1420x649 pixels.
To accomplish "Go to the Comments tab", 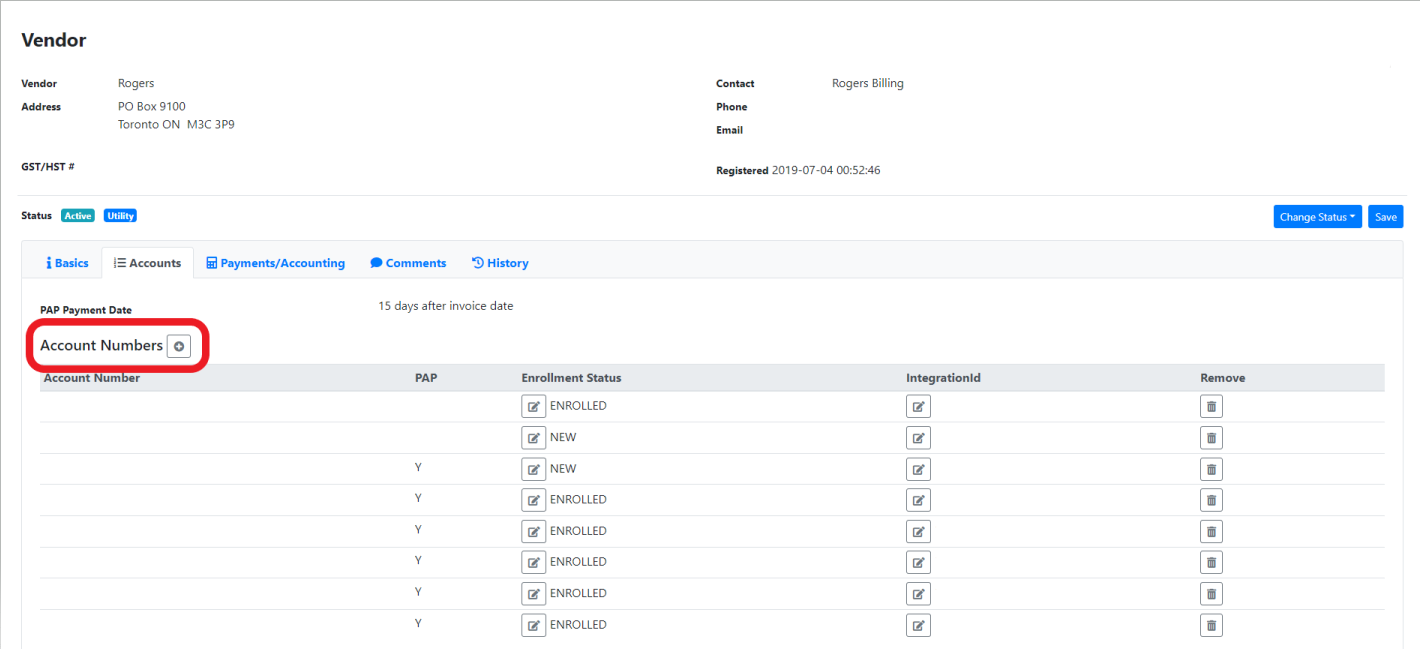I will pos(408,263).
